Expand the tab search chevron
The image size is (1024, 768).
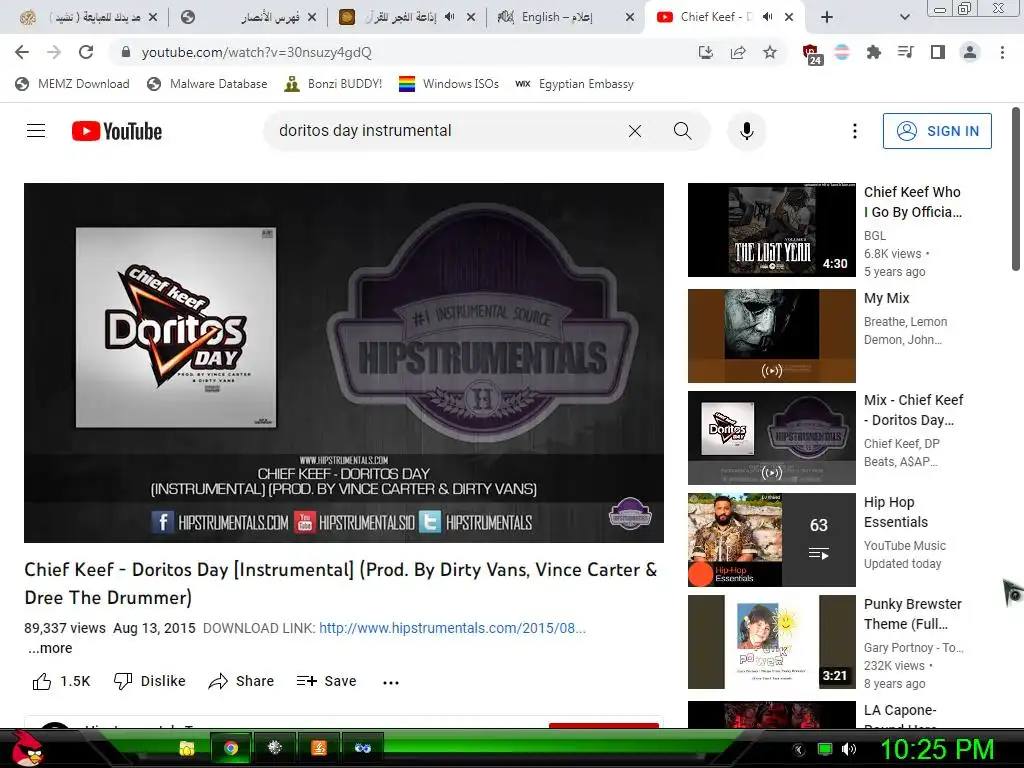click(x=904, y=17)
